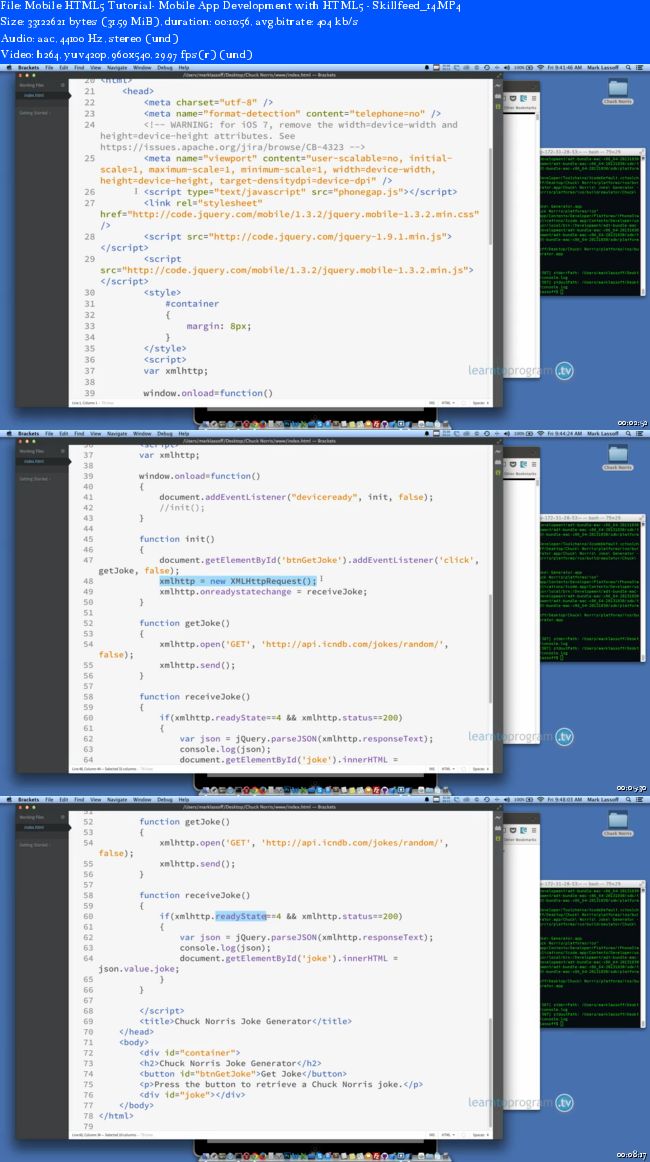
Task: Open Debug menu in the 9:48:03 AM frame
Action: pyautogui.click(x=165, y=800)
